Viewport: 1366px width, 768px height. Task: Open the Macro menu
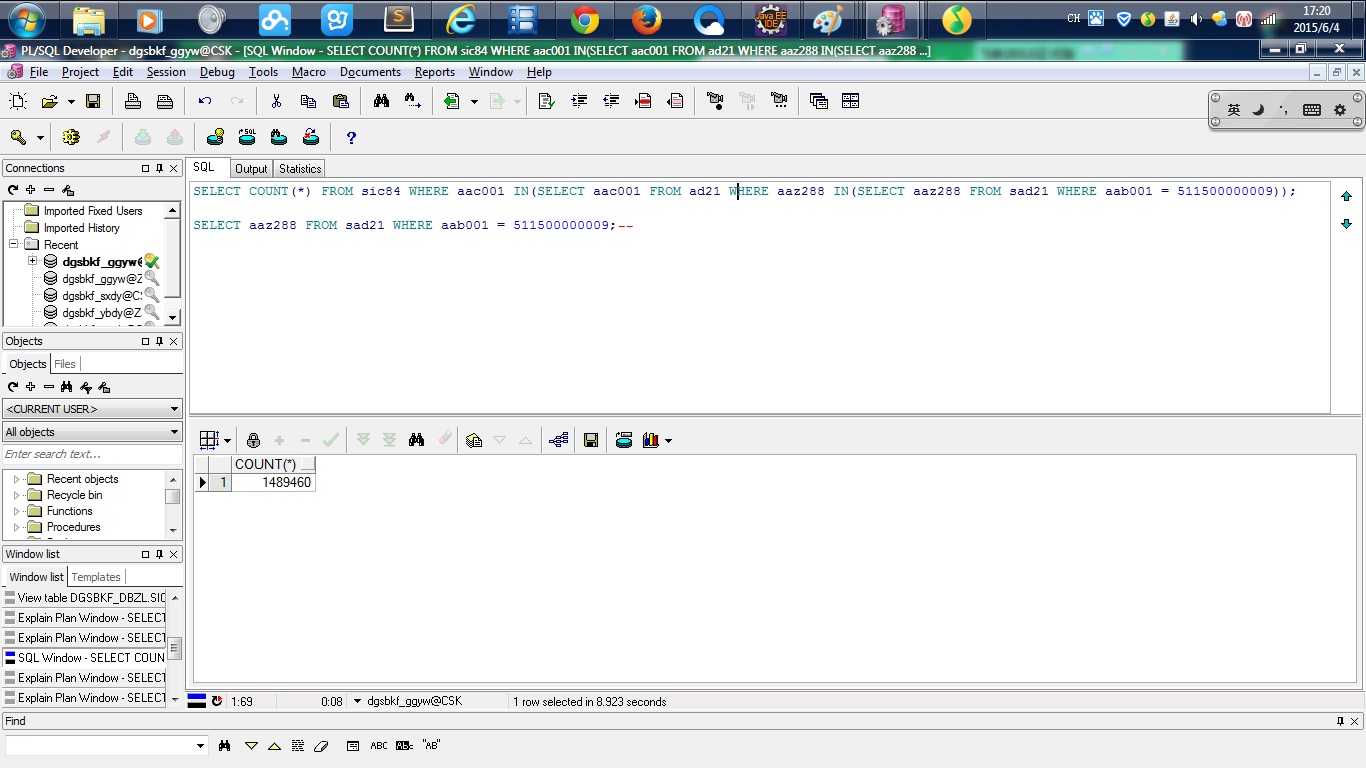click(309, 72)
